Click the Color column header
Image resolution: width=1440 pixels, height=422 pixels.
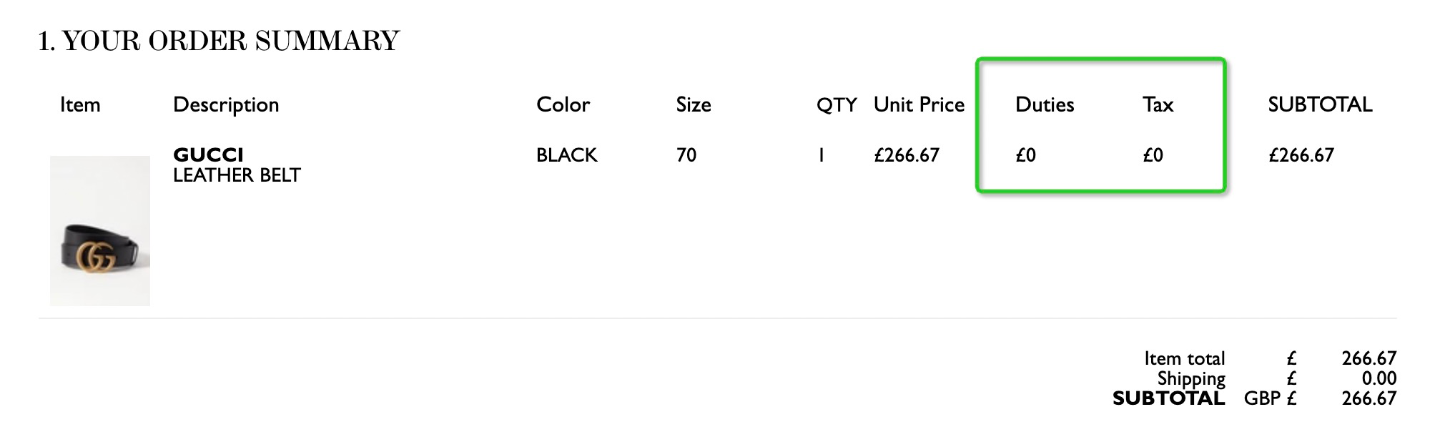pos(563,105)
